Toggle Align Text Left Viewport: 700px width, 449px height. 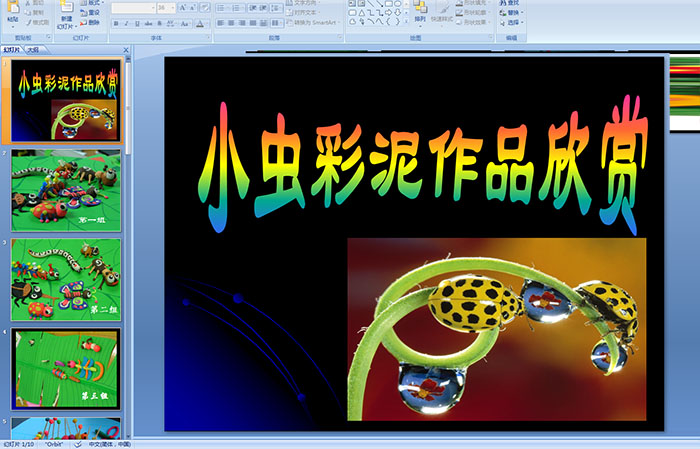point(221,23)
